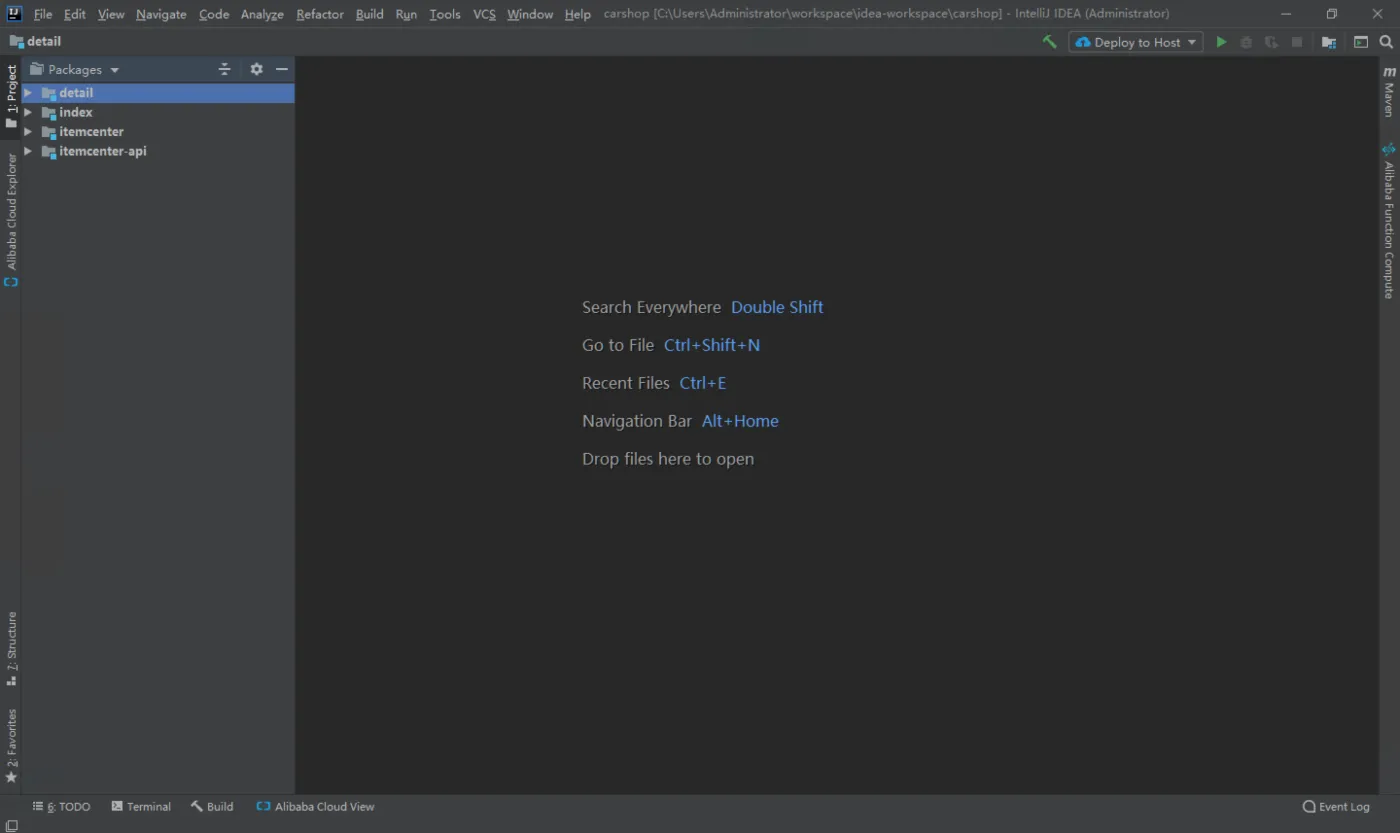
Task: Open the Alibaba Function Compute side tab
Action: click(x=1389, y=220)
